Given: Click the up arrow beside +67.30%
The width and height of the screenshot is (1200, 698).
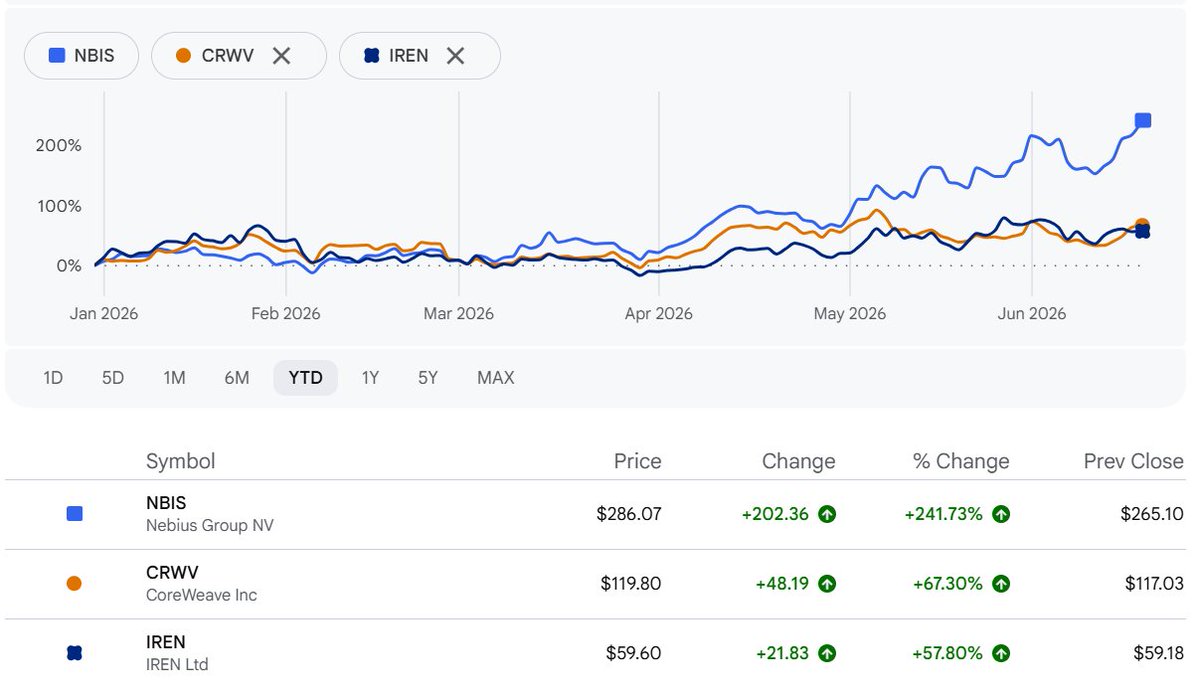Looking at the screenshot, I should pos(1001,583).
